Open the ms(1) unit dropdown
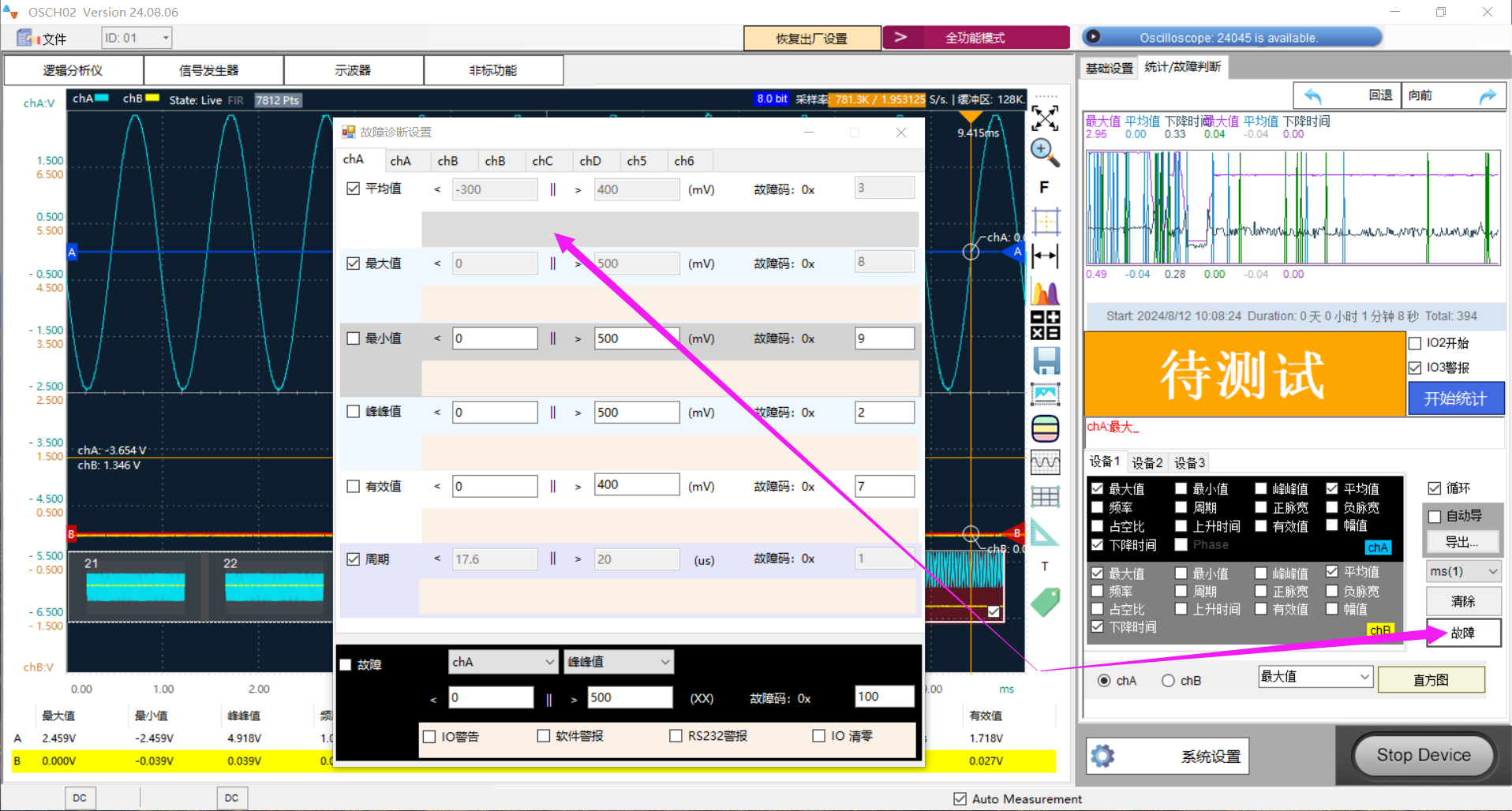Screen dimensions: 1512x811 (x=1462, y=571)
